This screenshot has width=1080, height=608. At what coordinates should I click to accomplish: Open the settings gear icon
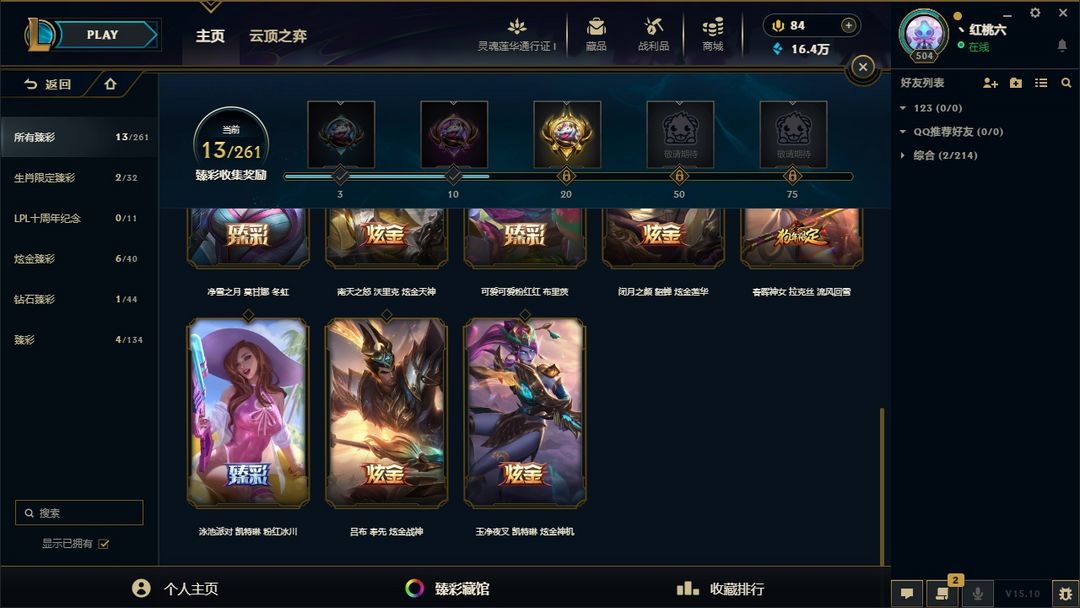pyautogui.click(x=1035, y=12)
